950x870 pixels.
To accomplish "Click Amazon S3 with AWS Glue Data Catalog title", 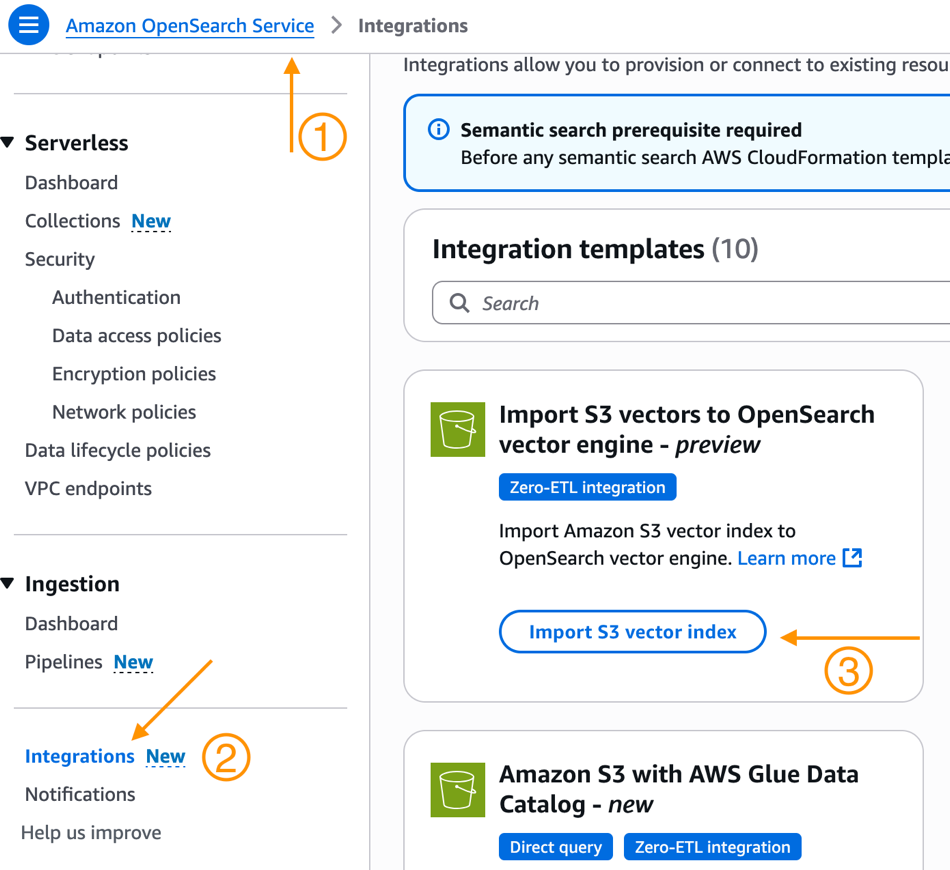I will [x=679, y=789].
